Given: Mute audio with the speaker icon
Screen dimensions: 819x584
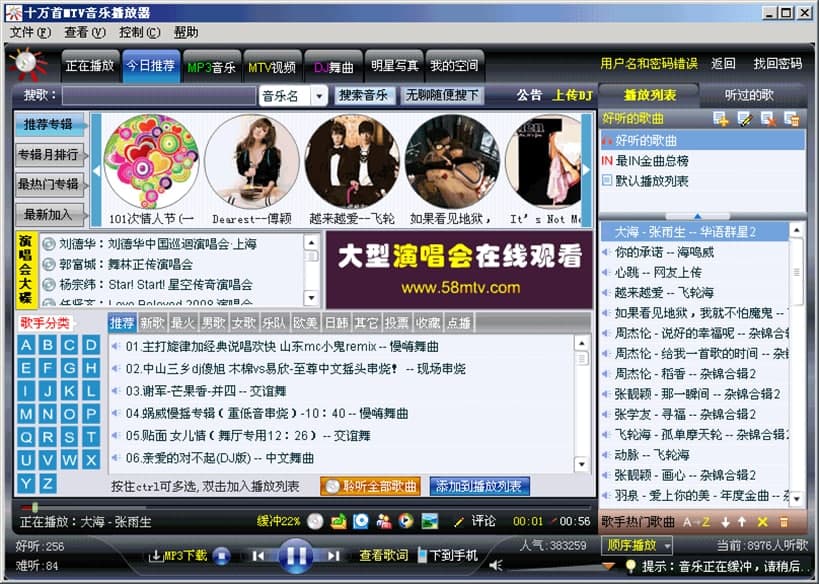Looking at the screenshot, I should coord(496,565).
